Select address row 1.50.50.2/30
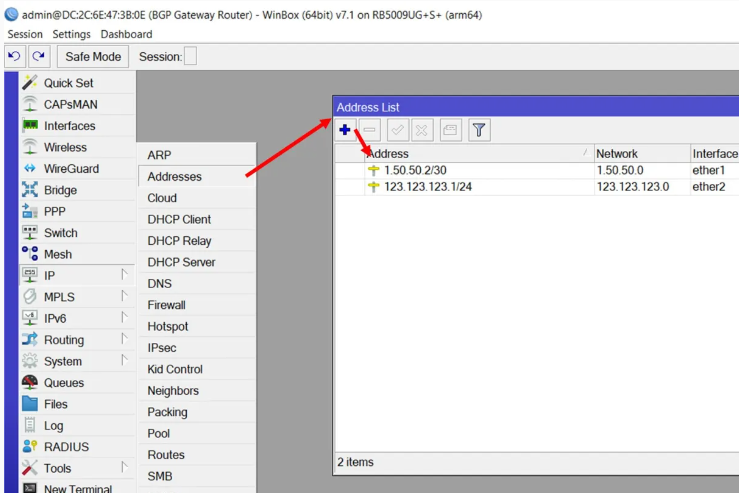The height and width of the screenshot is (493, 739). click(537, 170)
